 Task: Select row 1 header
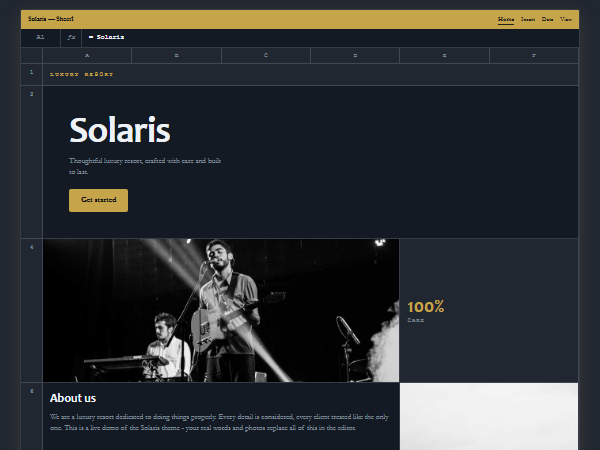[x=32, y=74]
